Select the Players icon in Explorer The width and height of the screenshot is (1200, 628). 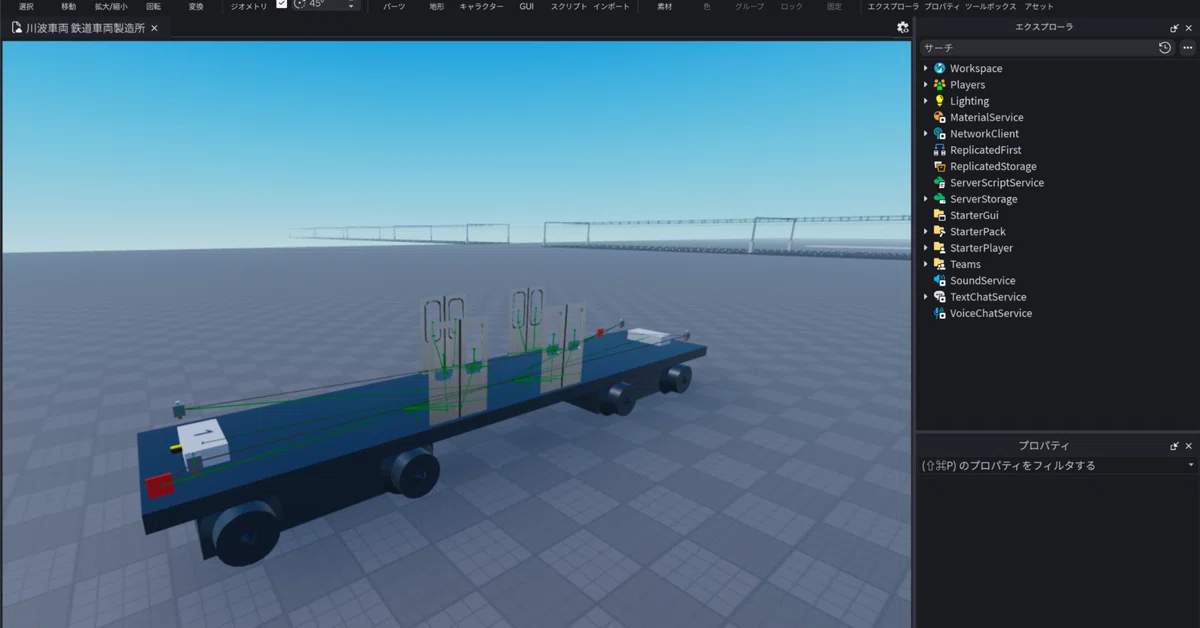(x=939, y=85)
